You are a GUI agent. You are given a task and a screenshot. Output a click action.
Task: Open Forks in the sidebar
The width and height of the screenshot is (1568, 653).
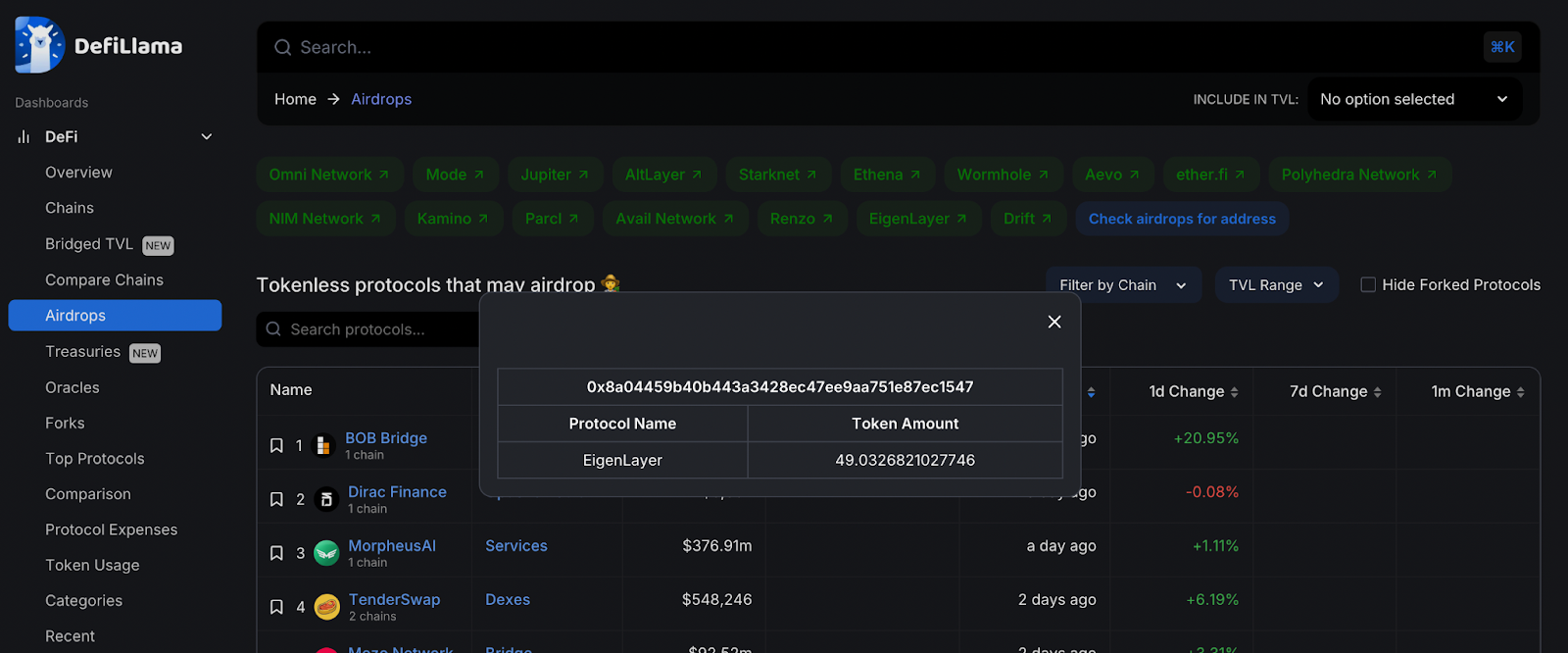click(65, 424)
